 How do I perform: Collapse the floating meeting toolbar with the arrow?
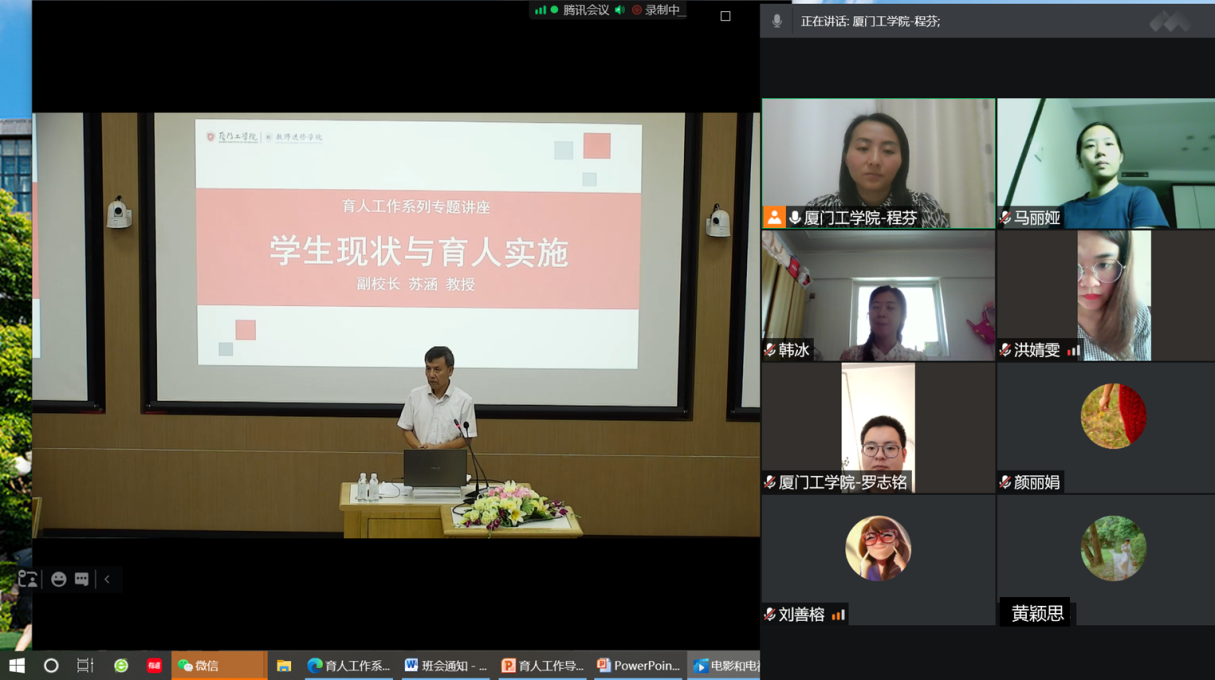(x=107, y=579)
